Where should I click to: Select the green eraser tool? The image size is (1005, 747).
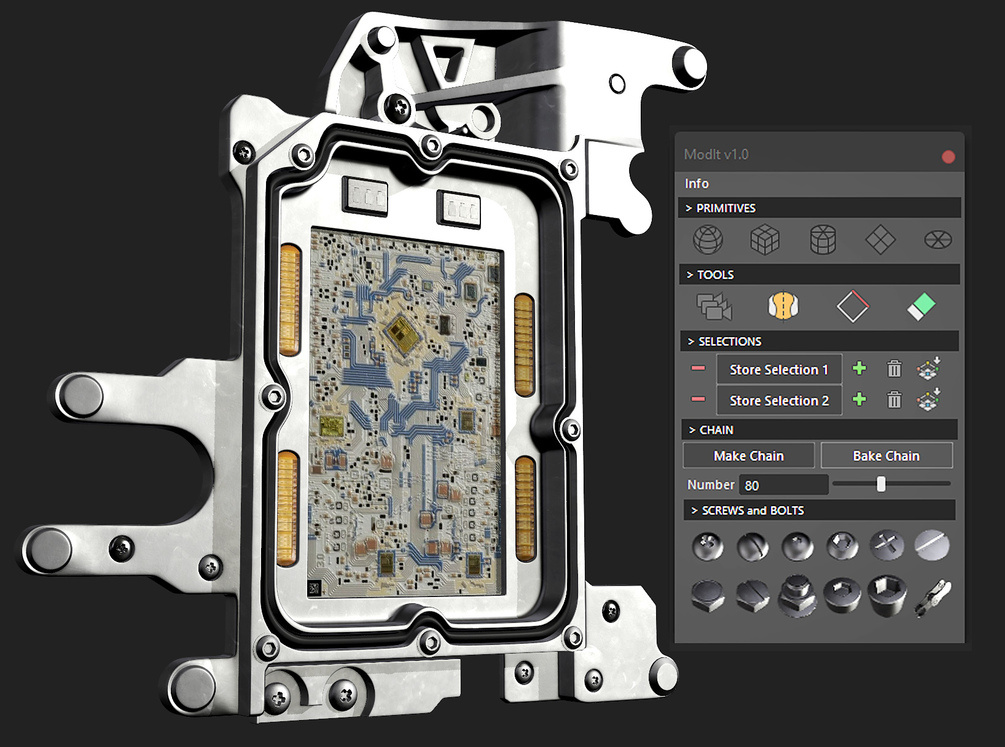[x=920, y=307]
